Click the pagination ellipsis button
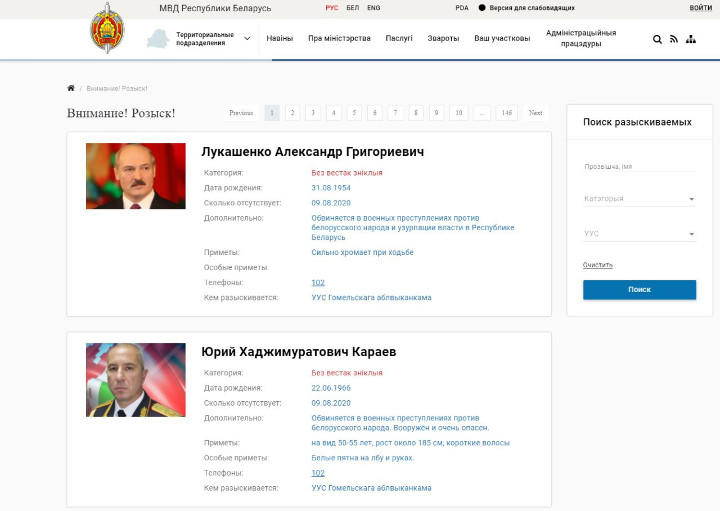 (x=482, y=113)
